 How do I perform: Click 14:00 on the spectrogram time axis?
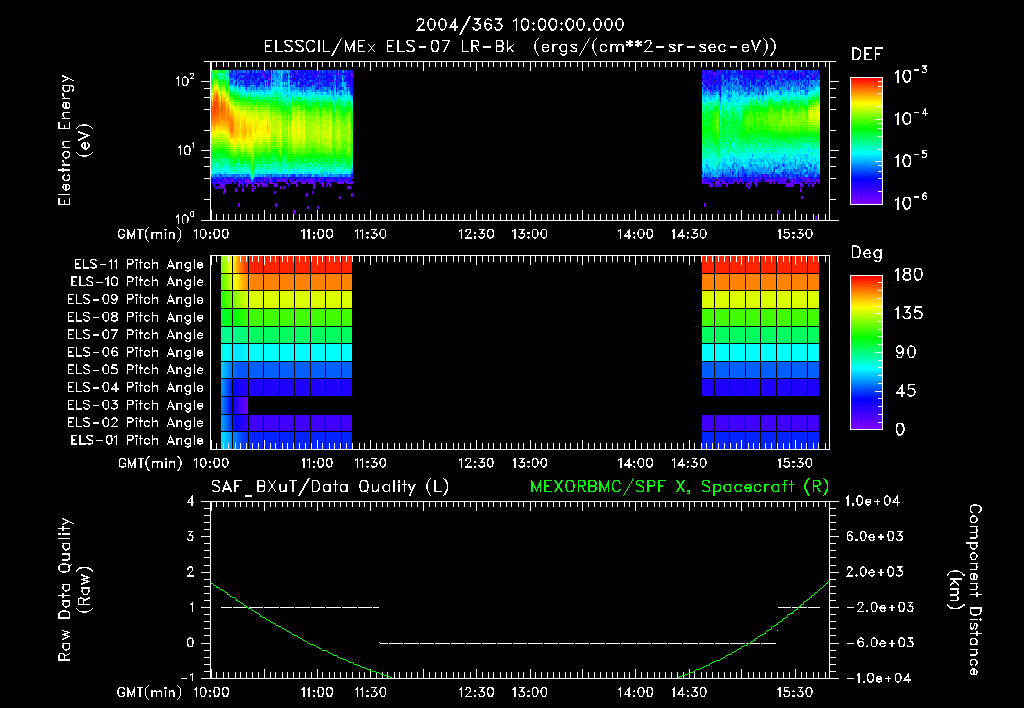635,234
